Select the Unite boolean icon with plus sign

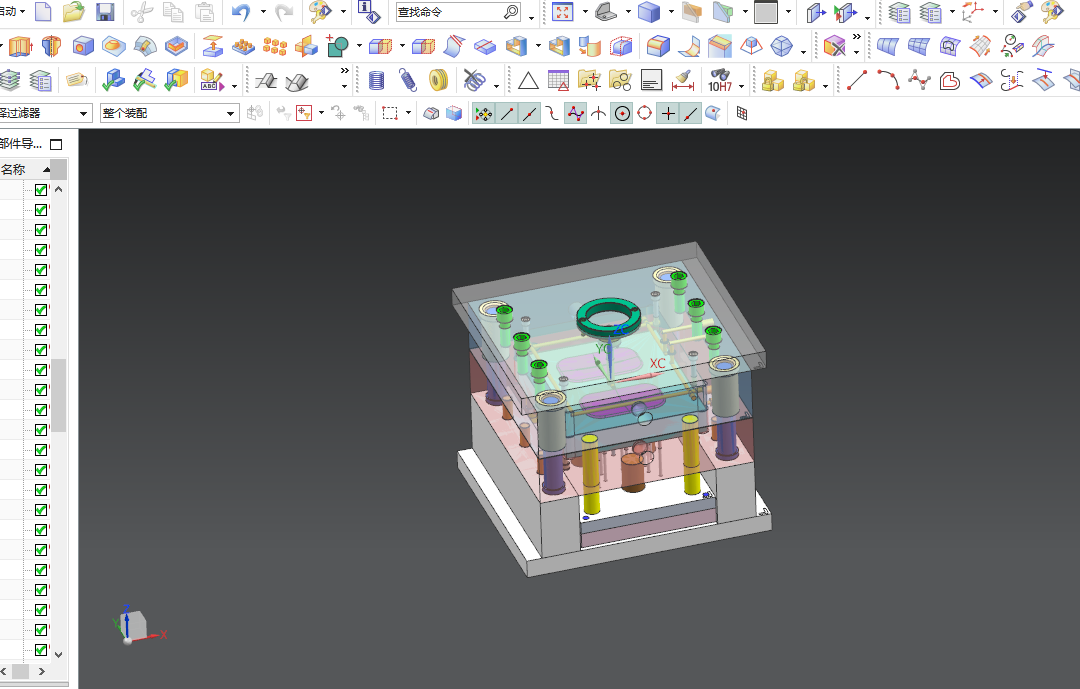(x=337, y=46)
